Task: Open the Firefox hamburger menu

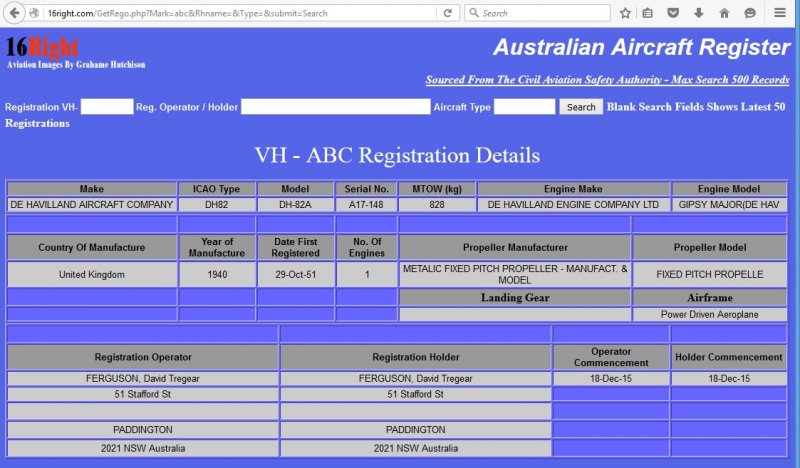Action: 780,13
